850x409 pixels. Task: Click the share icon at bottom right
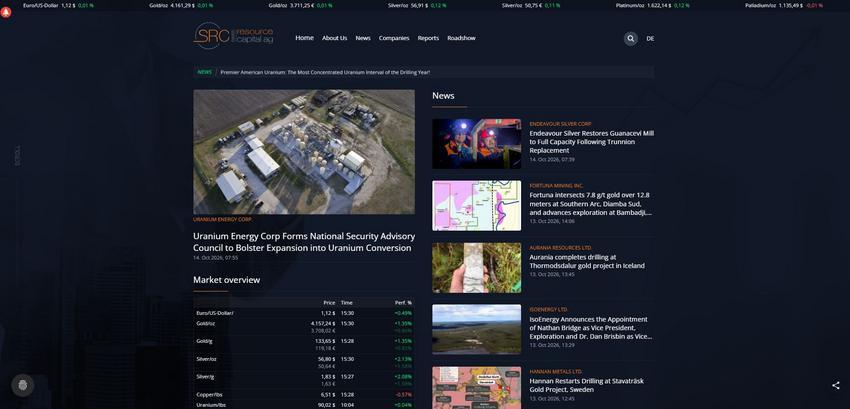[835, 385]
